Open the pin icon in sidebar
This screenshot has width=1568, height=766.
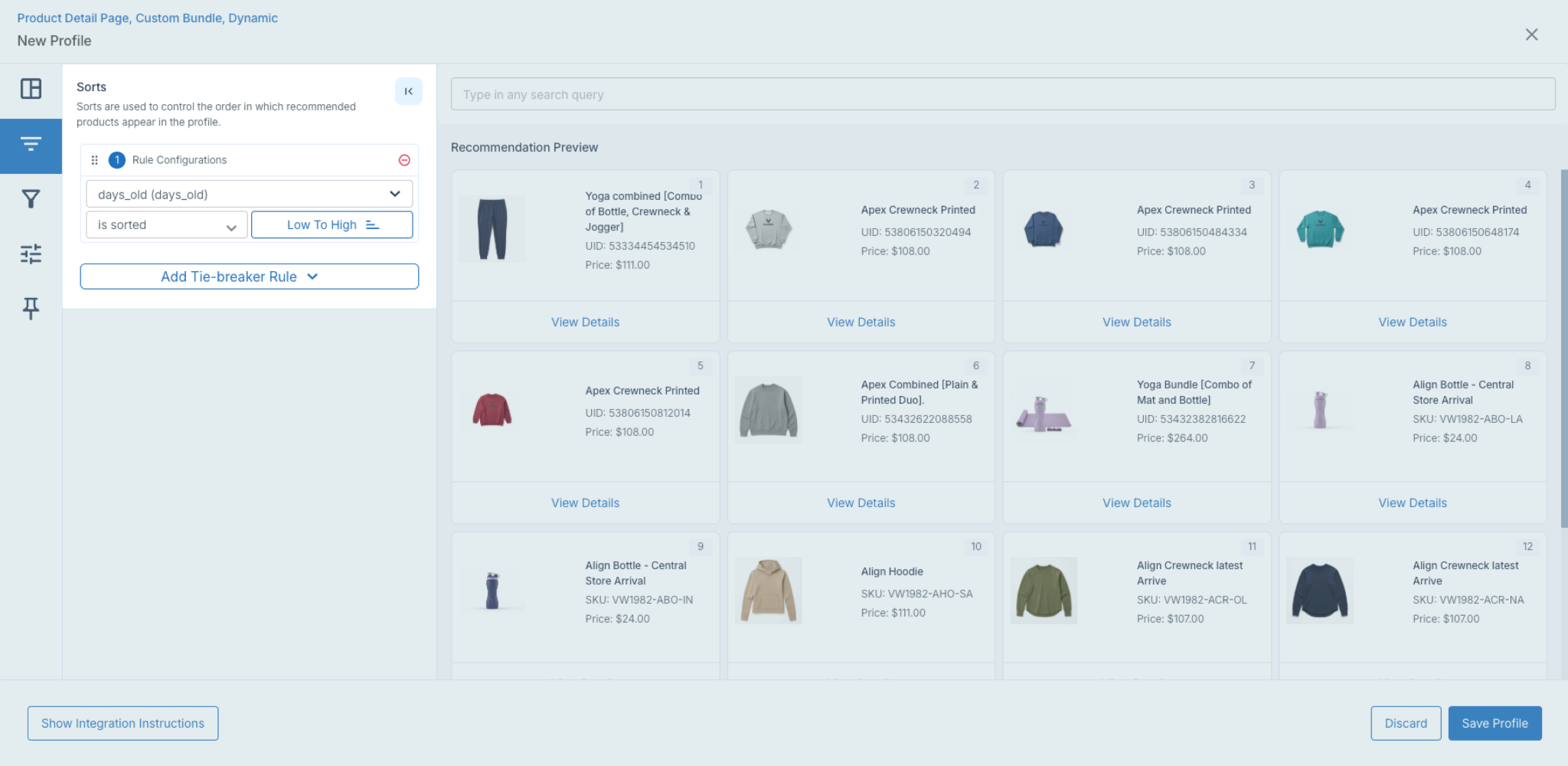pos(31,308)
